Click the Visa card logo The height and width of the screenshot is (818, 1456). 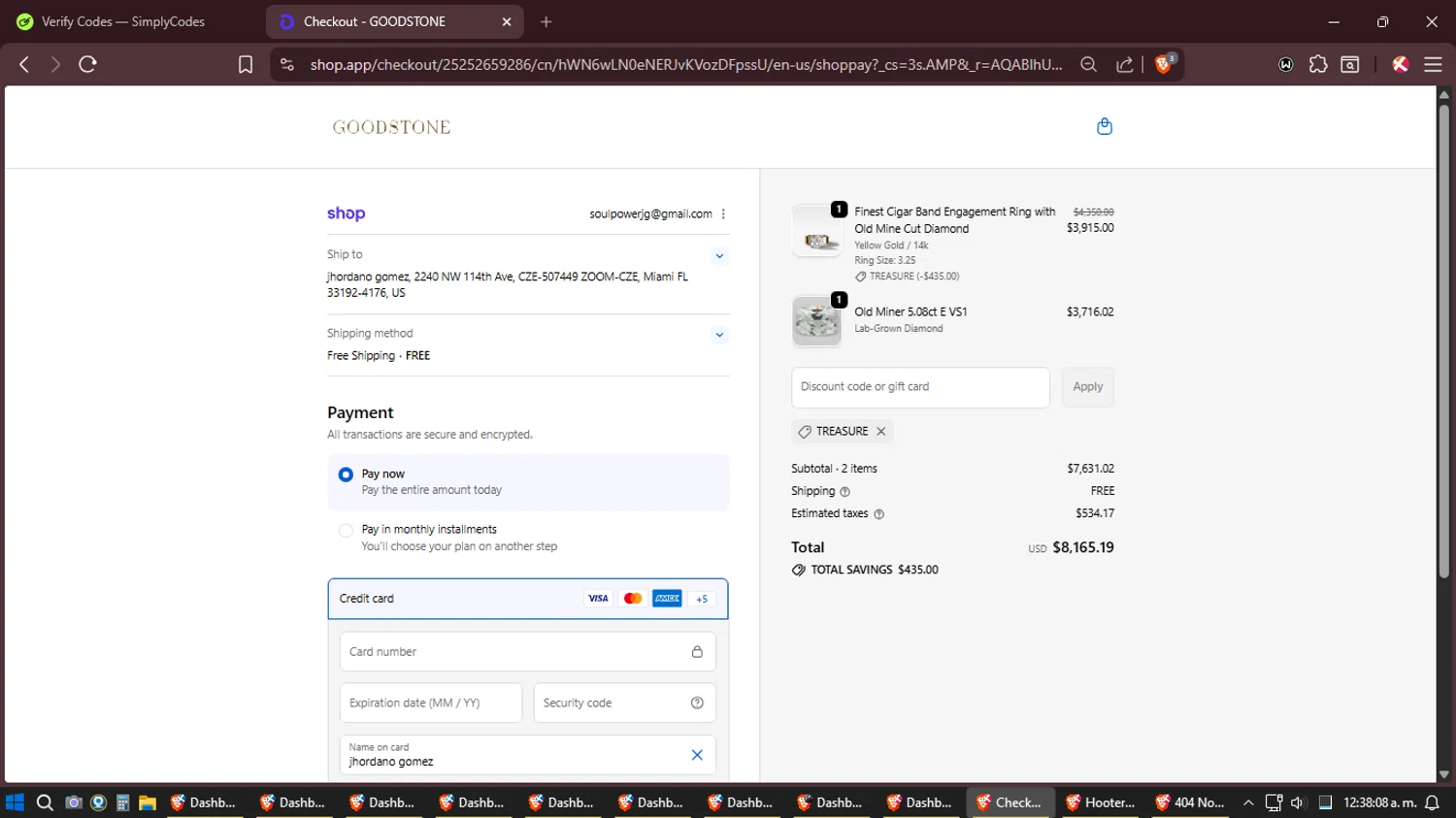tap(598, 599)
